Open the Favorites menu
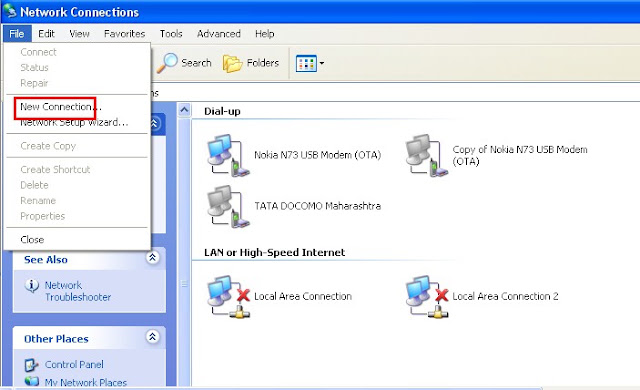 click(124, 33)
